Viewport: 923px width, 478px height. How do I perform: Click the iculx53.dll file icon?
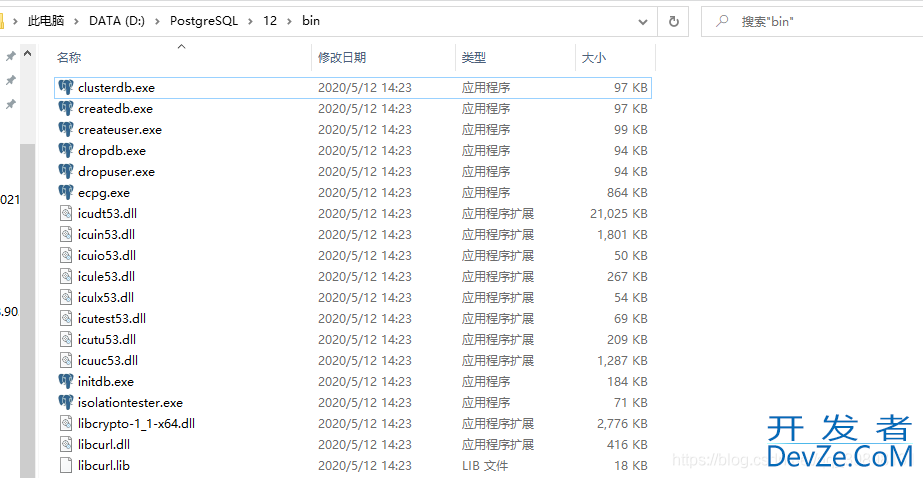66,298
